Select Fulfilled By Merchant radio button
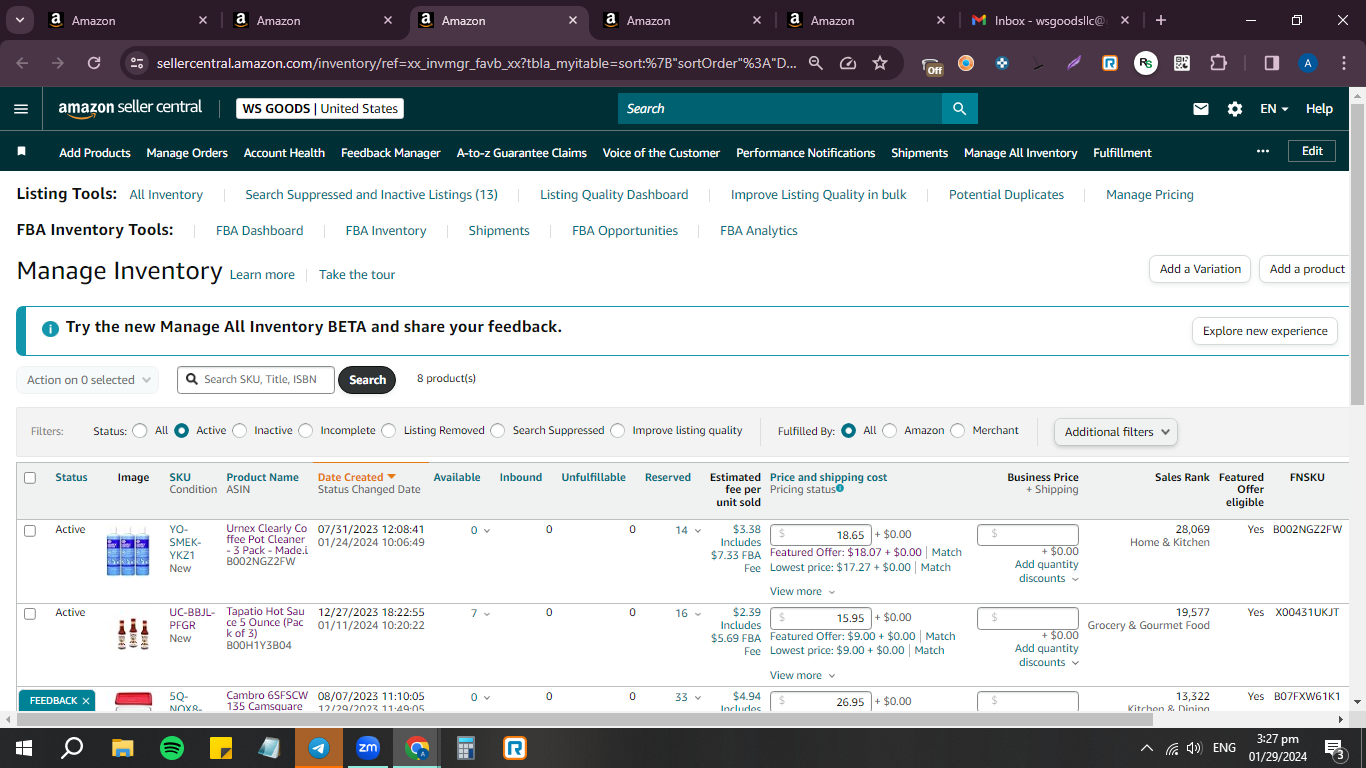This screenshot has width=1366, height=768. point(958,431)
